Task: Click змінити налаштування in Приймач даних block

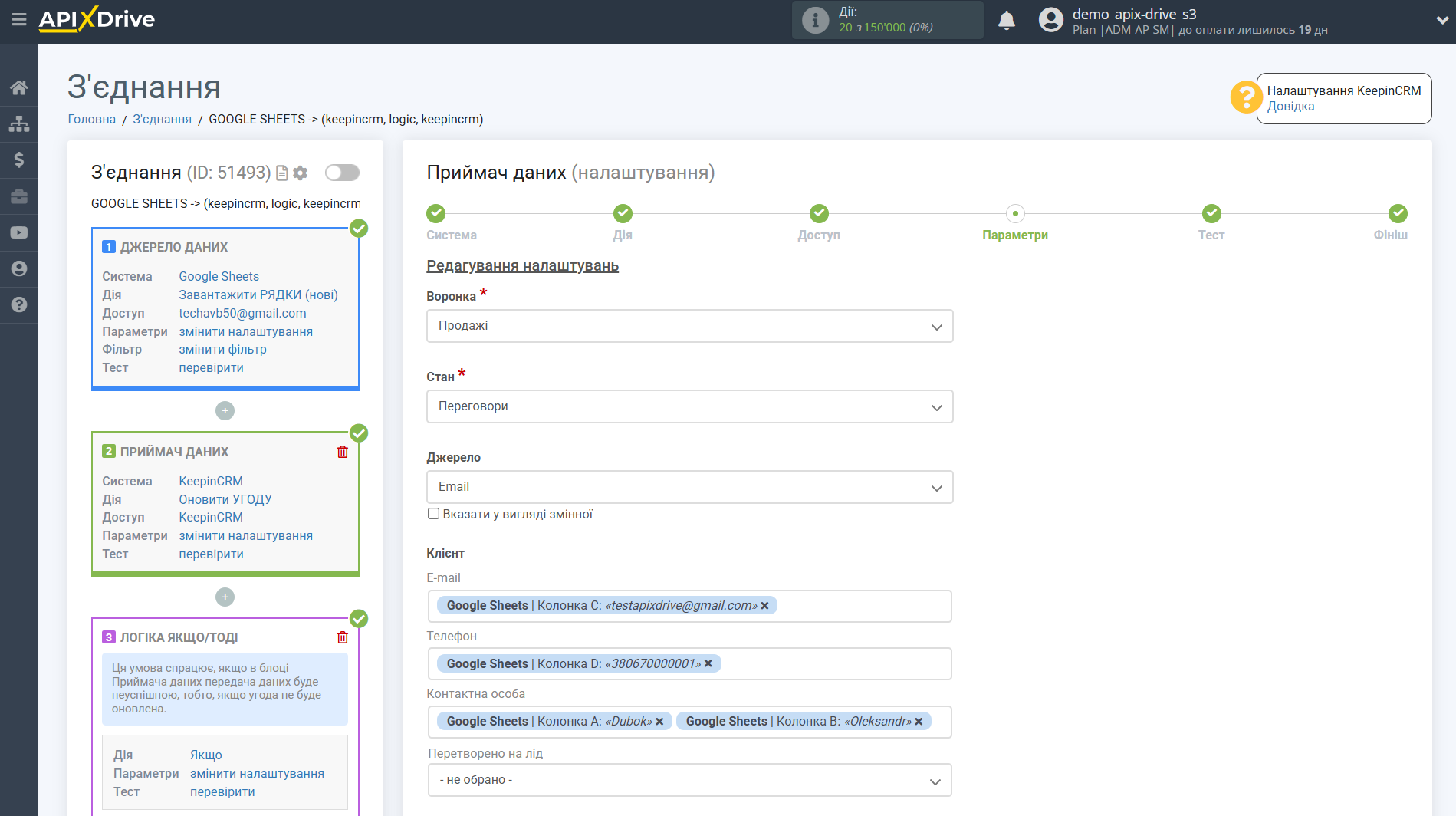Action: tap(245, 535)
